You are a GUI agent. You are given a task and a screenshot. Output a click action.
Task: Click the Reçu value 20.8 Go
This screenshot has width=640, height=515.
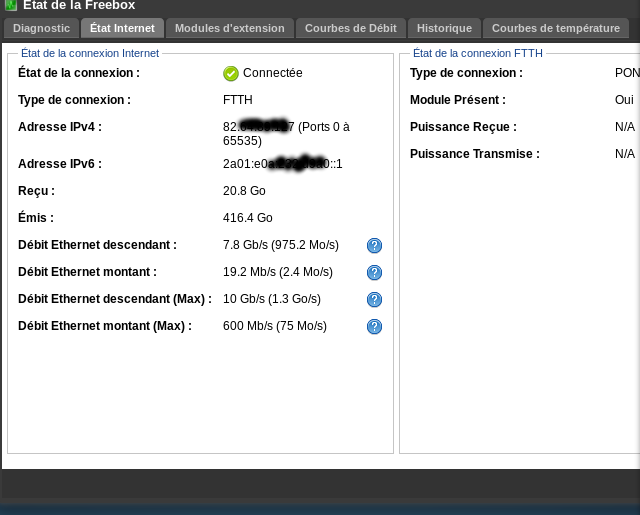tap(244, 191)
